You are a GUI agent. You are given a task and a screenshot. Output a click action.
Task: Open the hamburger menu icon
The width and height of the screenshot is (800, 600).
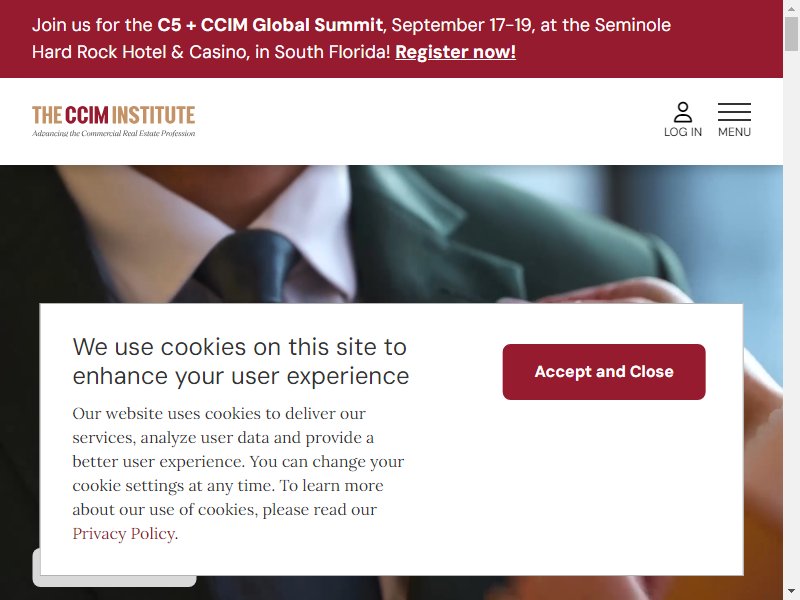pyautogui.click(x=734, y=112)
